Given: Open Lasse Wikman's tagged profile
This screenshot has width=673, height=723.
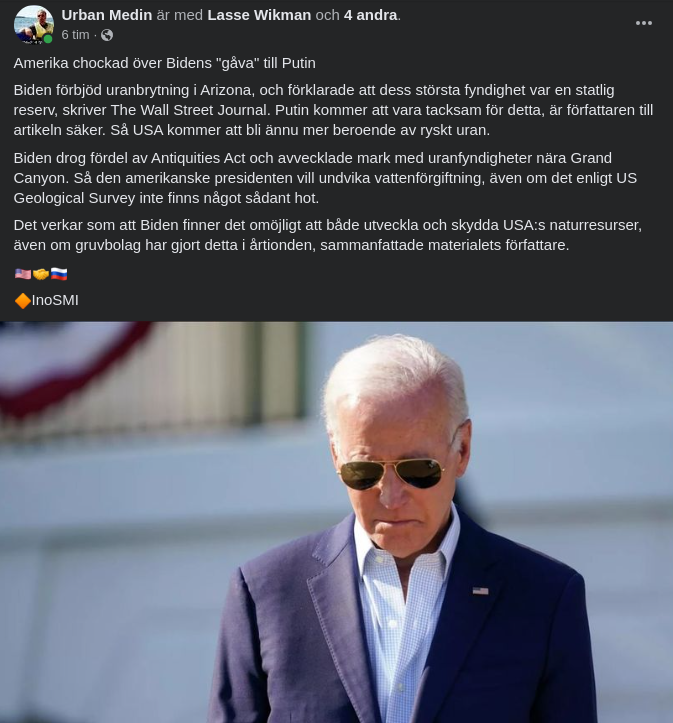Looking at the screenshot, I should click(259, 15).
